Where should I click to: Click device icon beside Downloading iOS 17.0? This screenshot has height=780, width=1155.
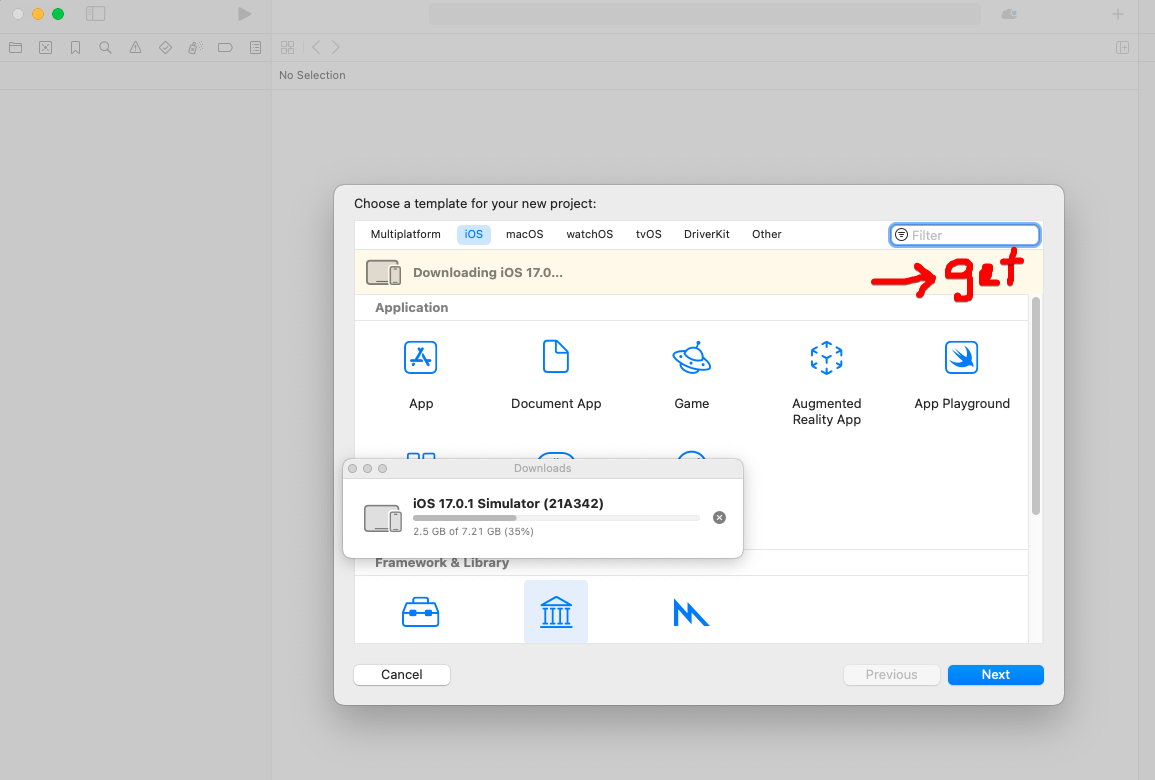tap(384, 273)
